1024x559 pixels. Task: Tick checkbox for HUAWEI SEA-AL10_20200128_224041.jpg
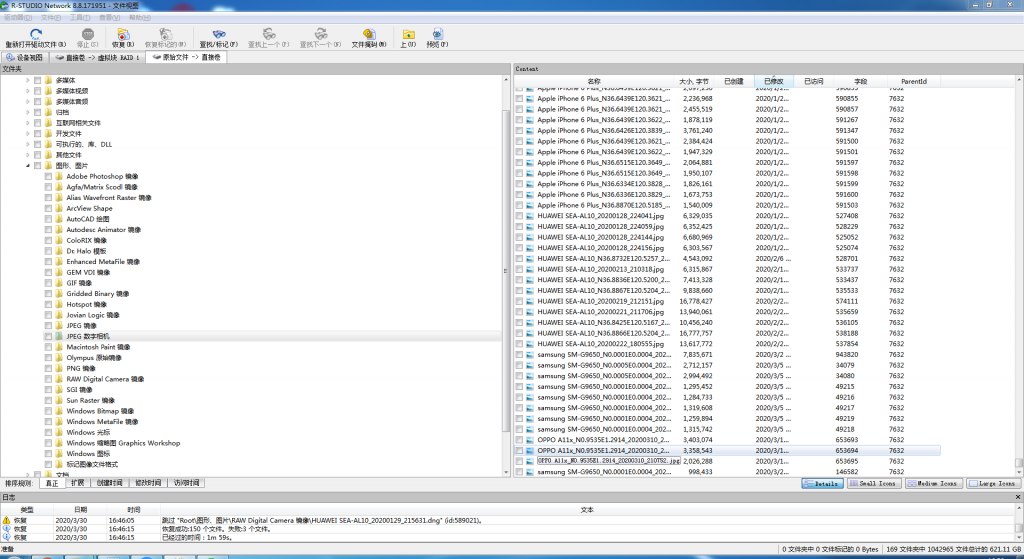[519, 215]
